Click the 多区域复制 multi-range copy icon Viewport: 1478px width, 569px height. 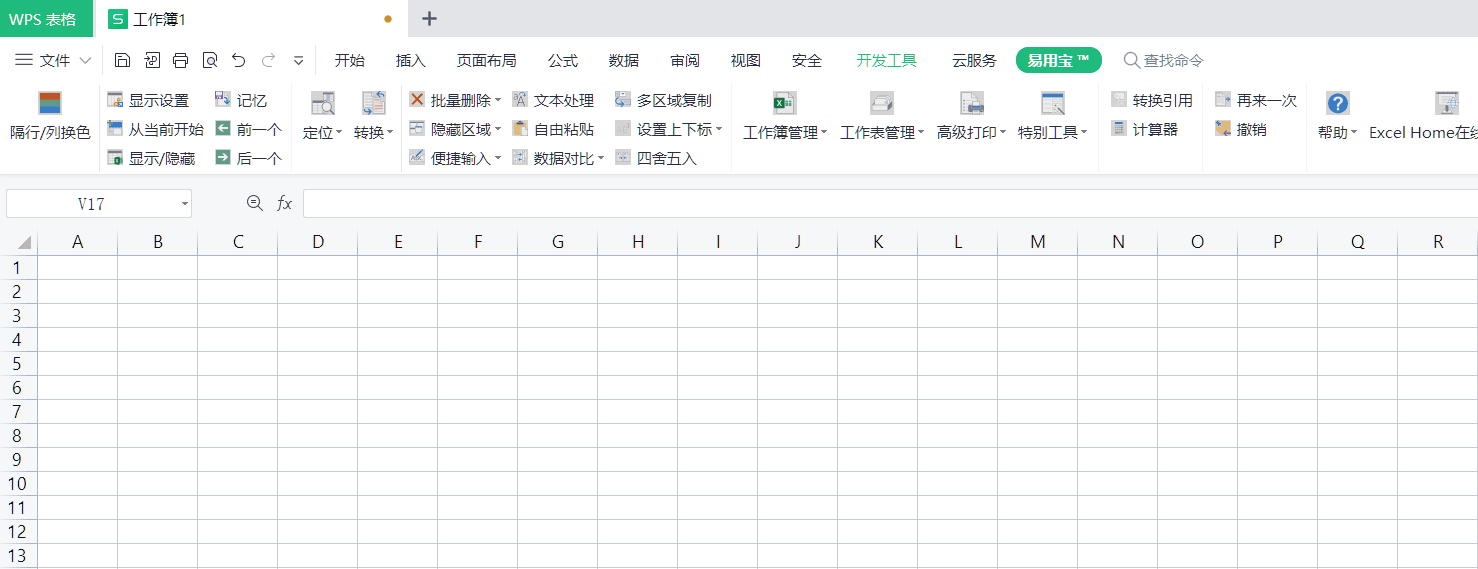[623, 100]
